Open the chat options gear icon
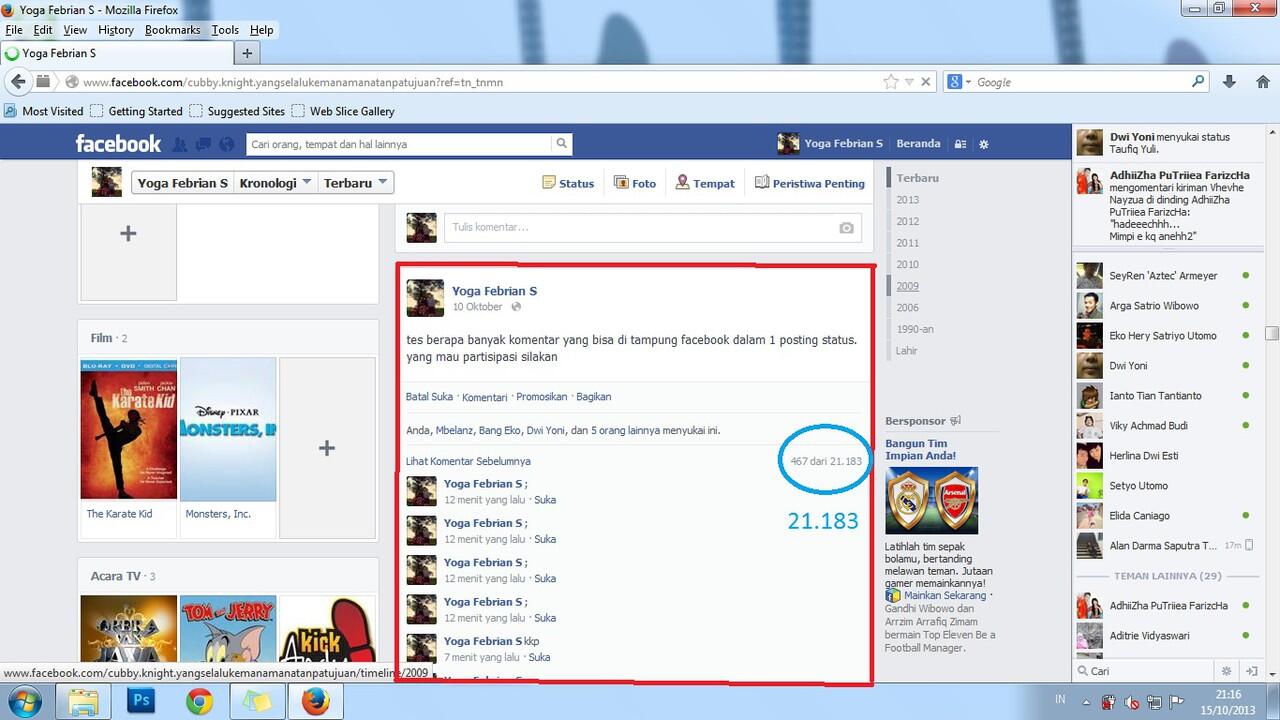The image size is (1280, 720). (x=1227, y=671)
